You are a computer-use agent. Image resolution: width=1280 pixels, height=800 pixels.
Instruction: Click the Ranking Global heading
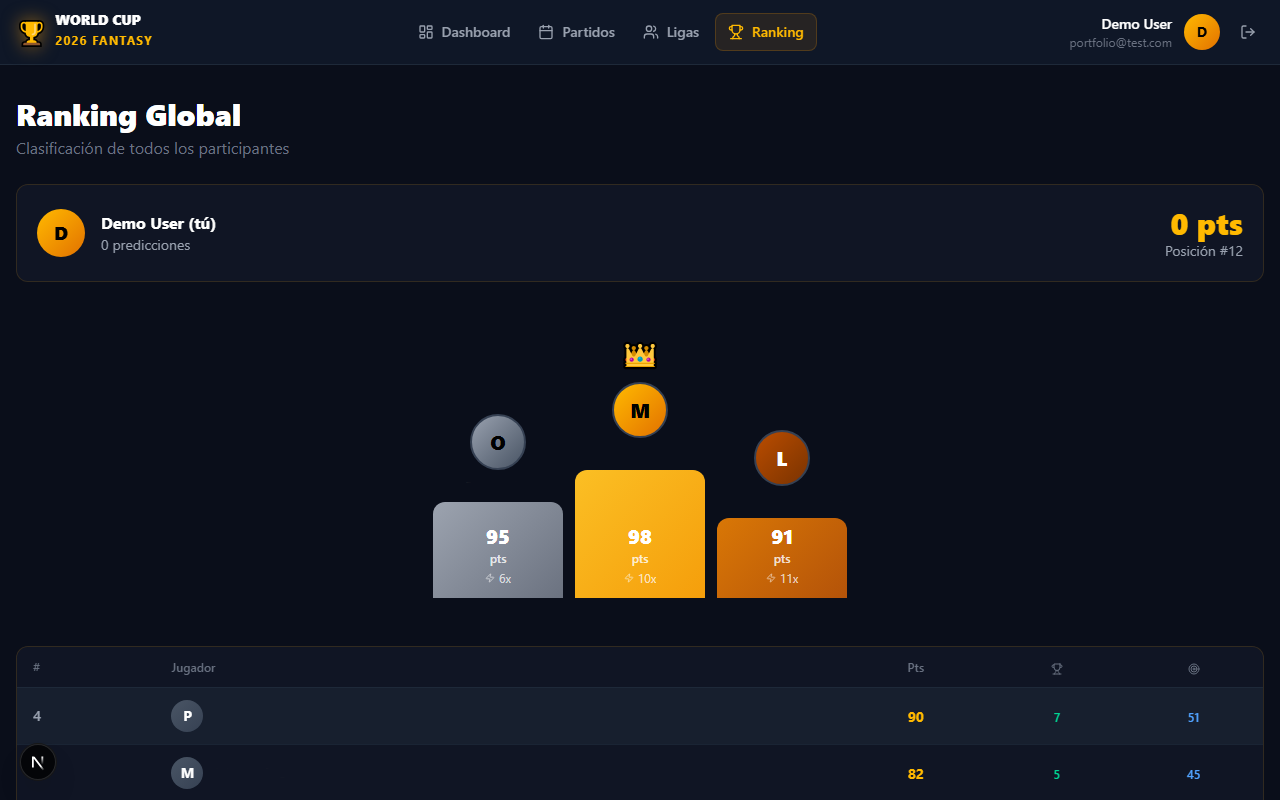click(129, 116)
